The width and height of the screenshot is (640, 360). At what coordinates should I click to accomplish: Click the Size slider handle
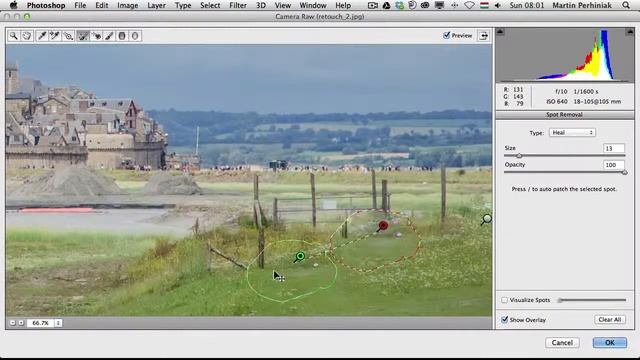pyautogui.click(x=519, y=156)
